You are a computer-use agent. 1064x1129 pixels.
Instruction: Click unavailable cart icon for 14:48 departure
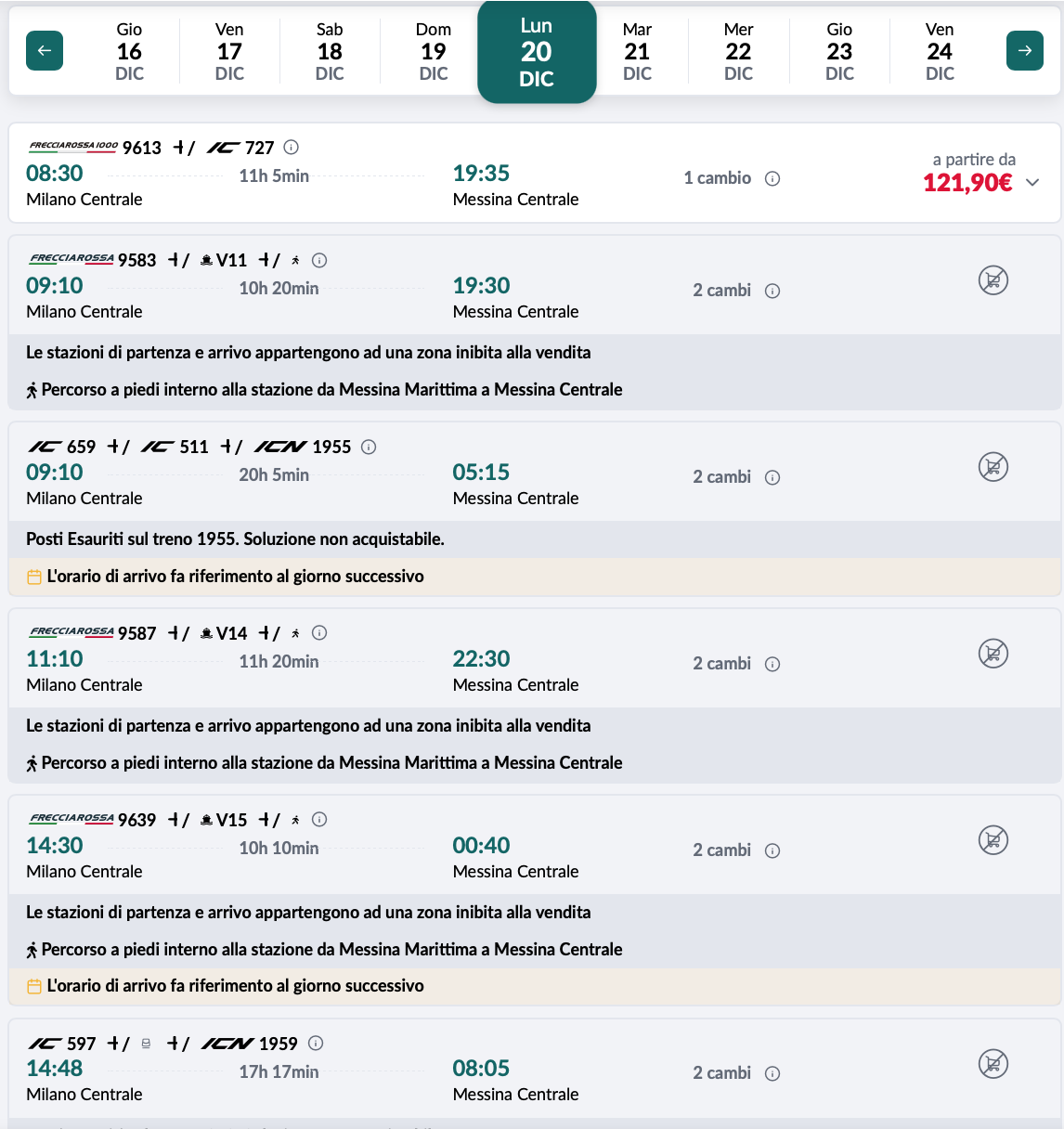point(993,1064)
